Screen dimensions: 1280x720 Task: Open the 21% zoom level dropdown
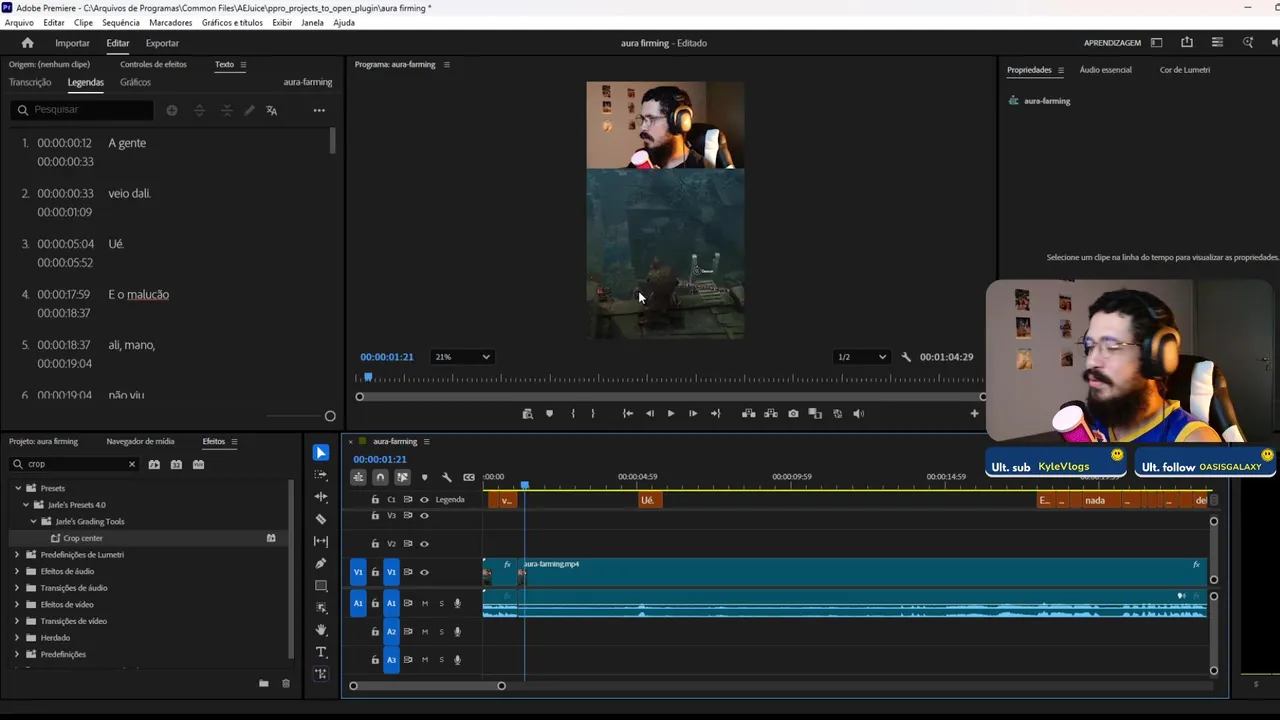point(462,357)
